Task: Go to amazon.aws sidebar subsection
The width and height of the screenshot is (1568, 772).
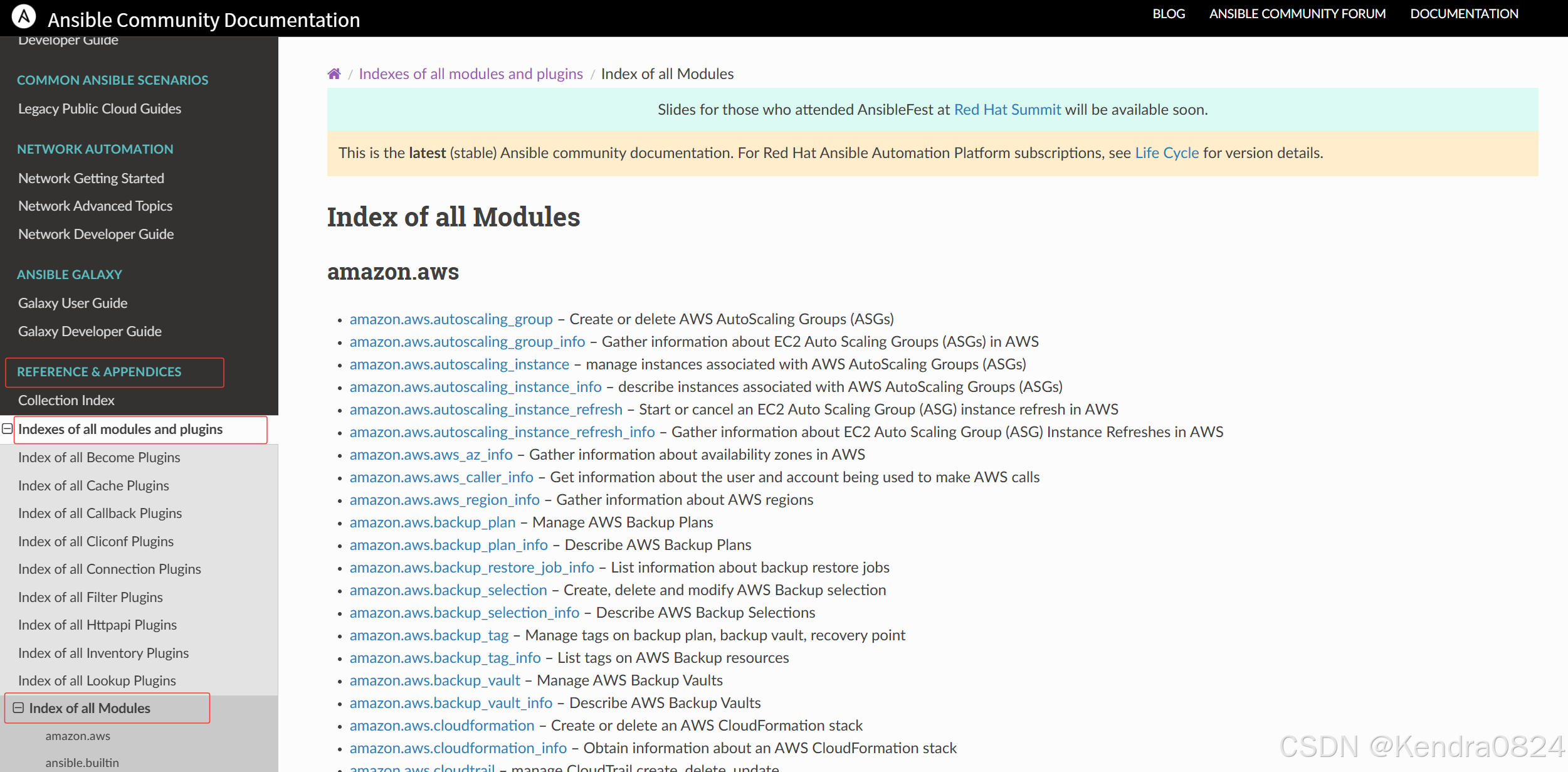Action: [x=77, y=736]
